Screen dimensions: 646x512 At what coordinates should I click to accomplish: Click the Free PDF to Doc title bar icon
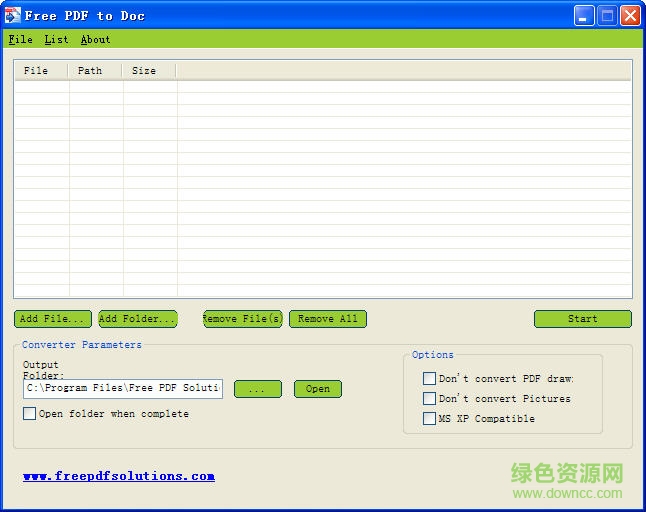point(12,15)
